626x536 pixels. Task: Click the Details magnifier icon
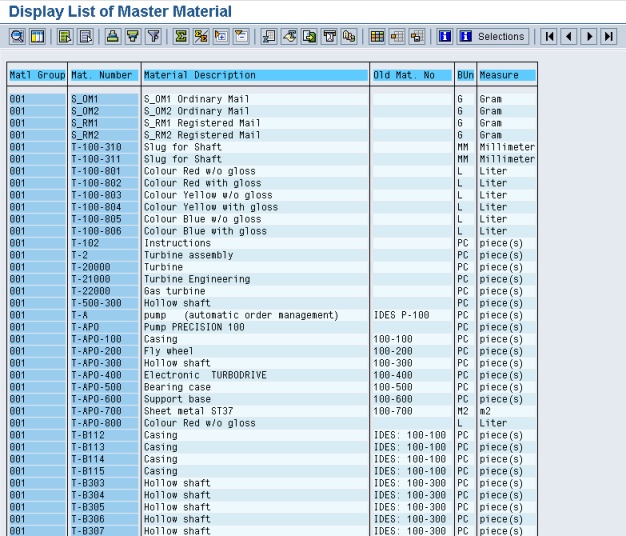(x=17, y=37)
